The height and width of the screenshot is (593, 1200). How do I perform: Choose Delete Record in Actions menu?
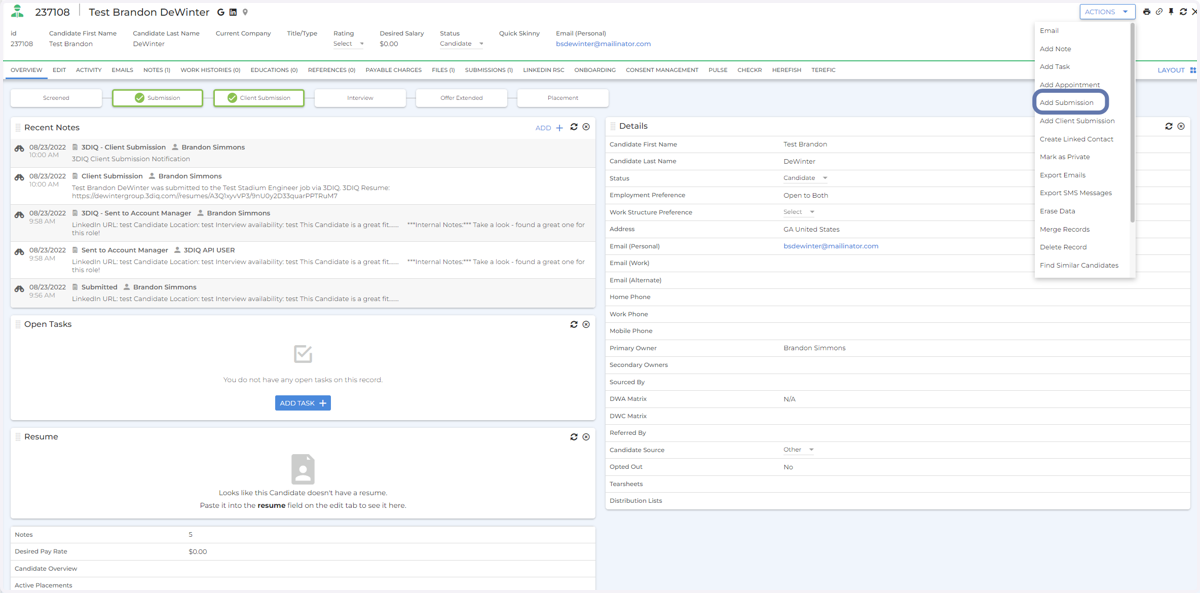coord(1063,247)
